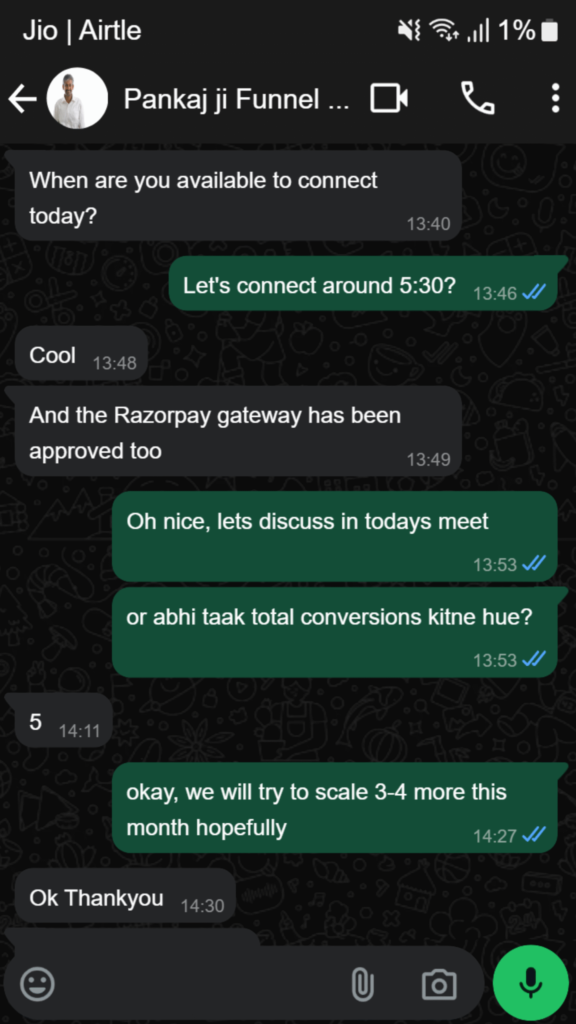The width and height of the screenshot is (576, 1024).
Task: Select the Razorpay gateway approved message
Action: 238,432
